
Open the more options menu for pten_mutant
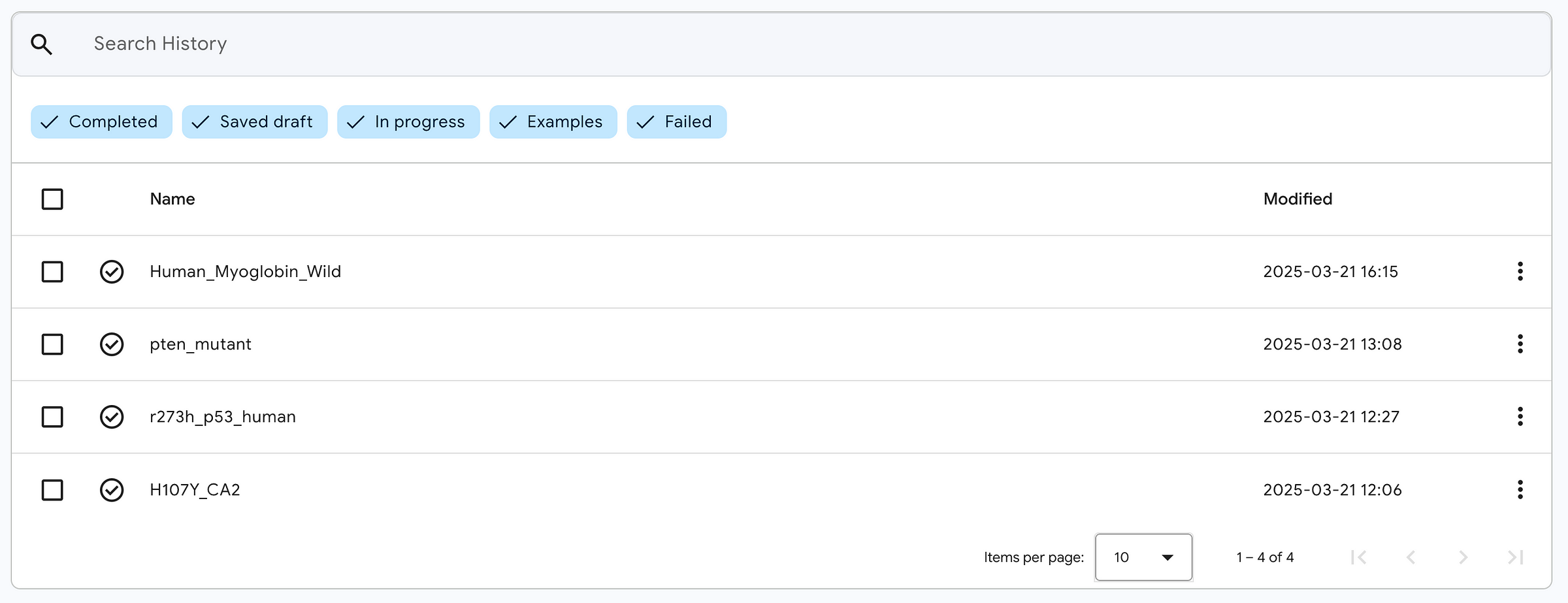(x=1520, y=344)
